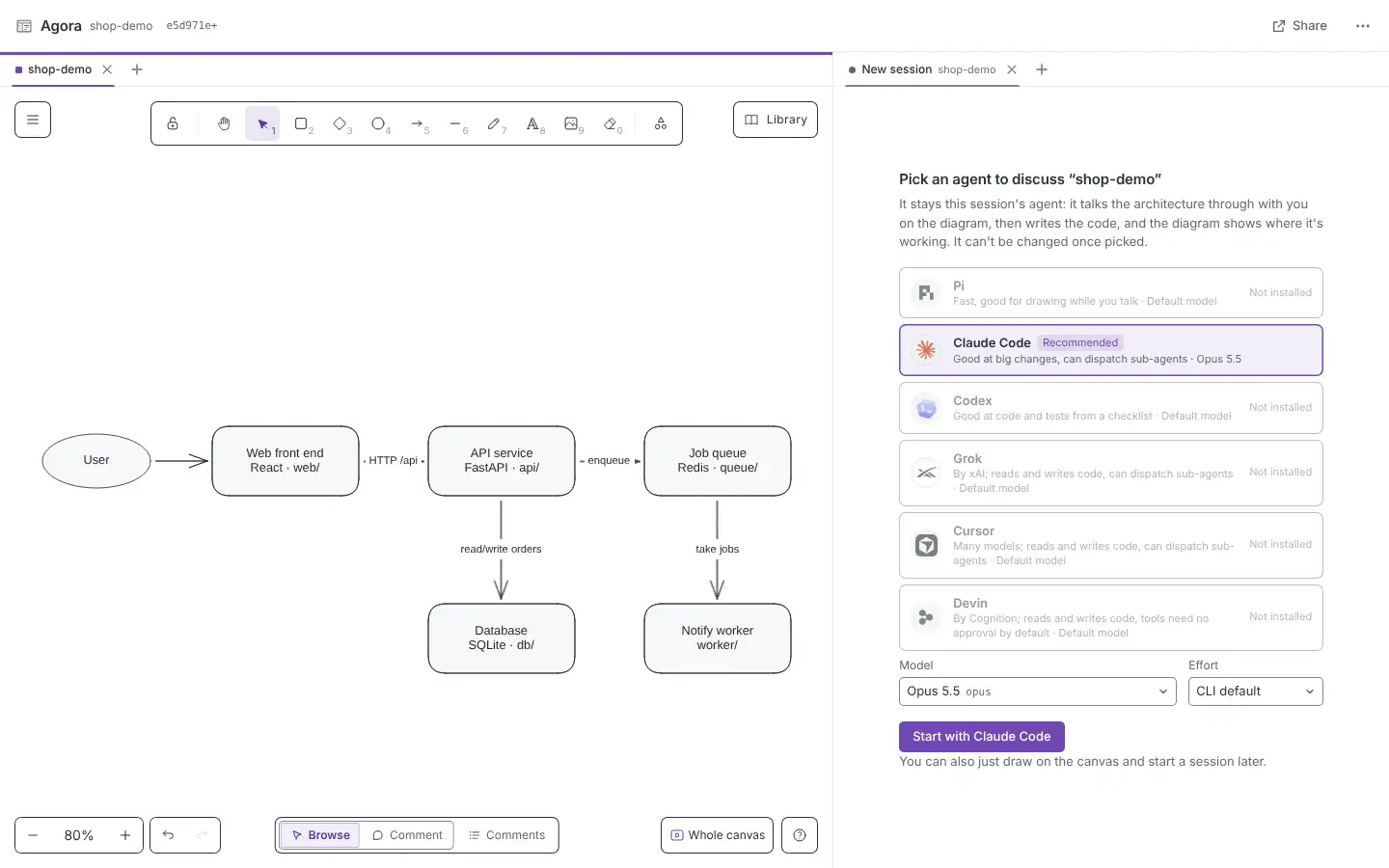1389x868 pixels.
Task: Select the Claude Code agent option
Action: [x=1110, y=350]
